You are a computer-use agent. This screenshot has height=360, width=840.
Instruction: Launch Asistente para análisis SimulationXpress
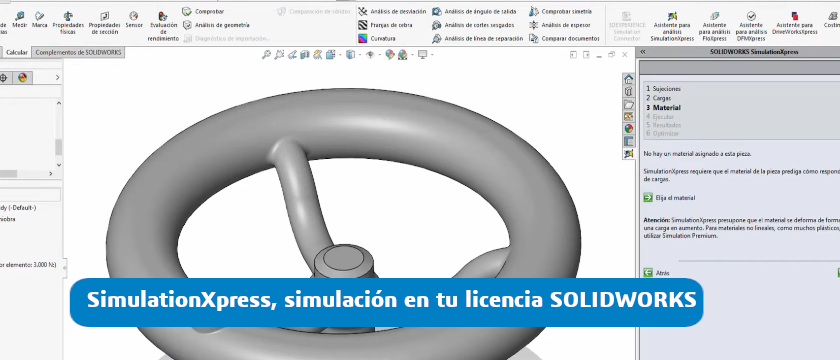(672, 26)
